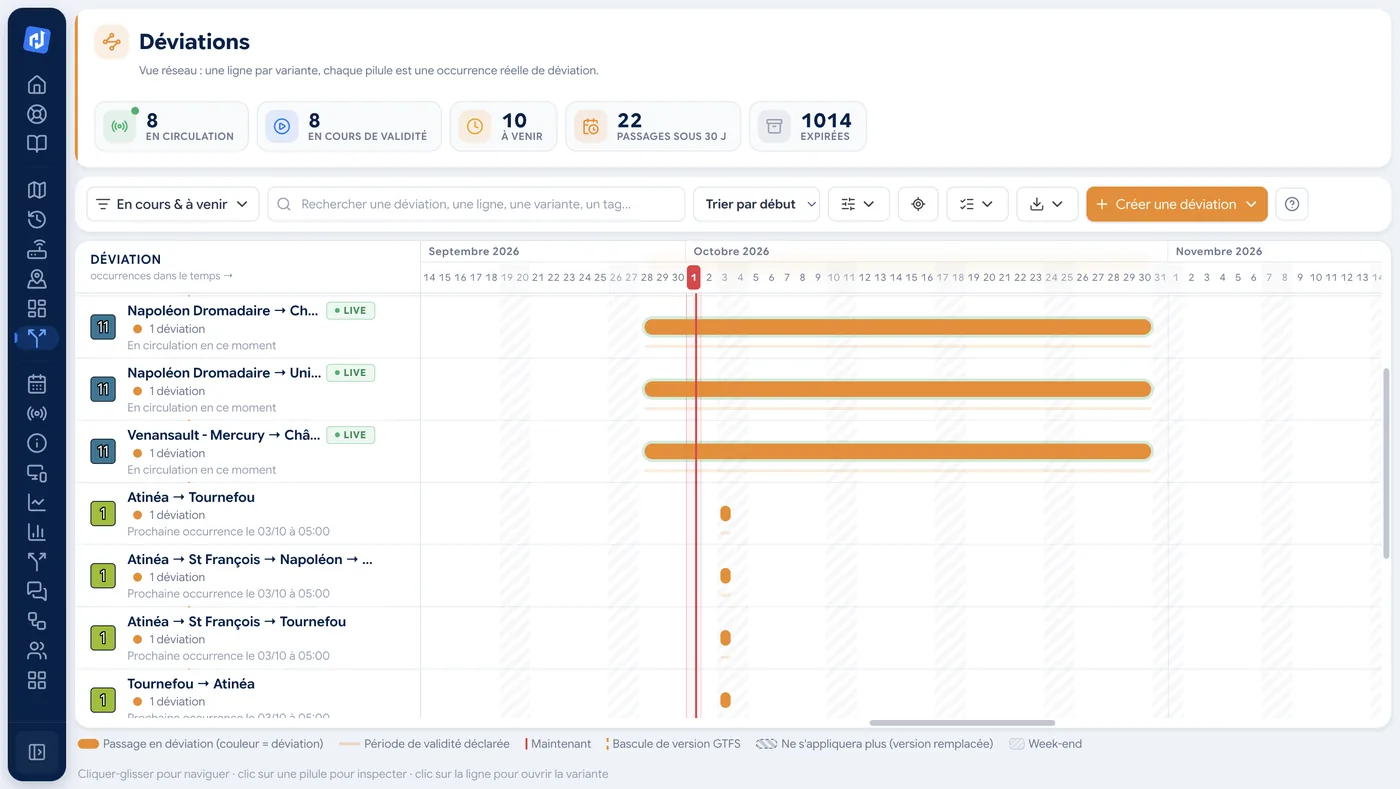Open the calendar icon in the sidebar
This screenshot has width=1400, height=789.
(x=37, y=383)
